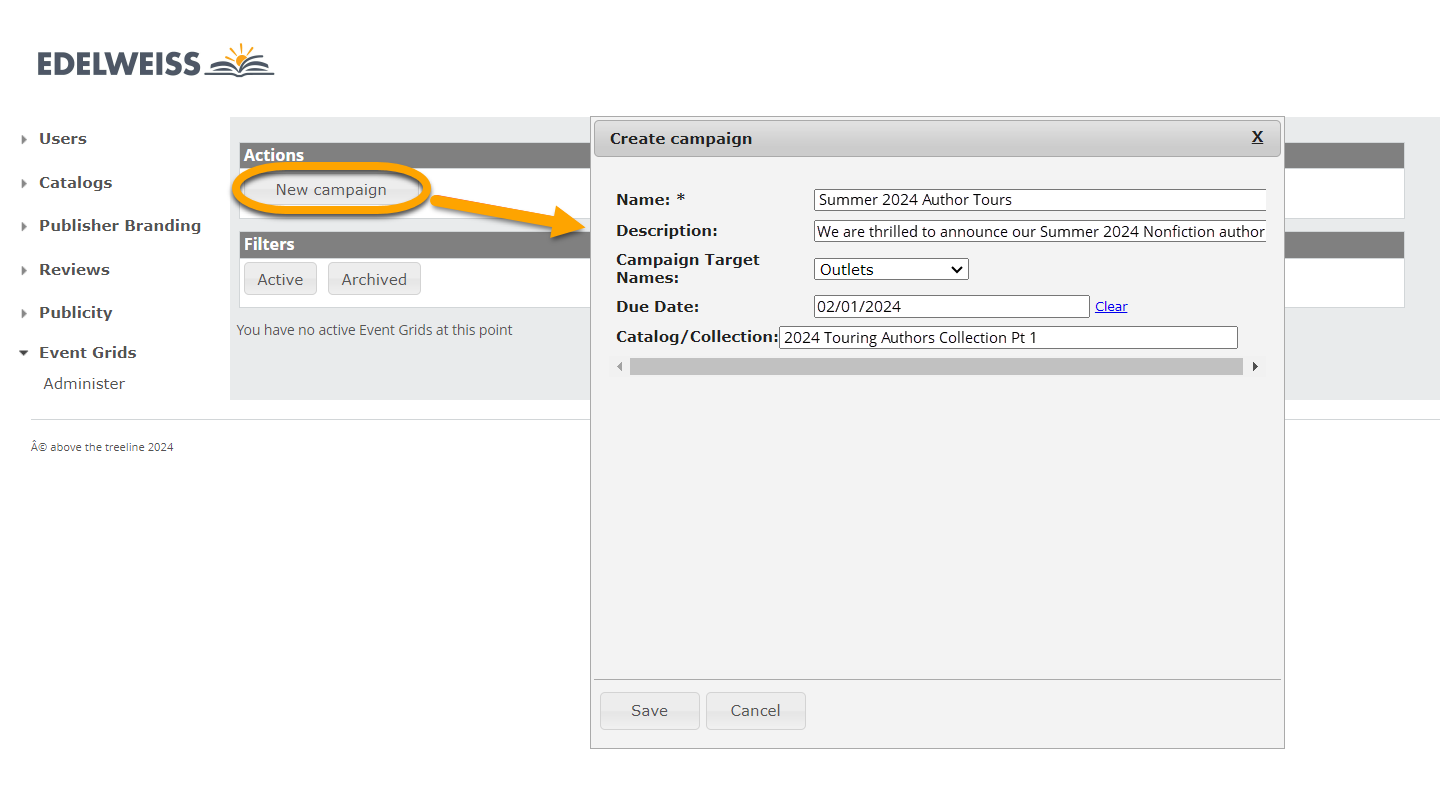Image resolution: width=1440 pixels, height=792 pixels.
Task: Click the Actions panel header
Action: pyautogui.click(x=414, y=155)
